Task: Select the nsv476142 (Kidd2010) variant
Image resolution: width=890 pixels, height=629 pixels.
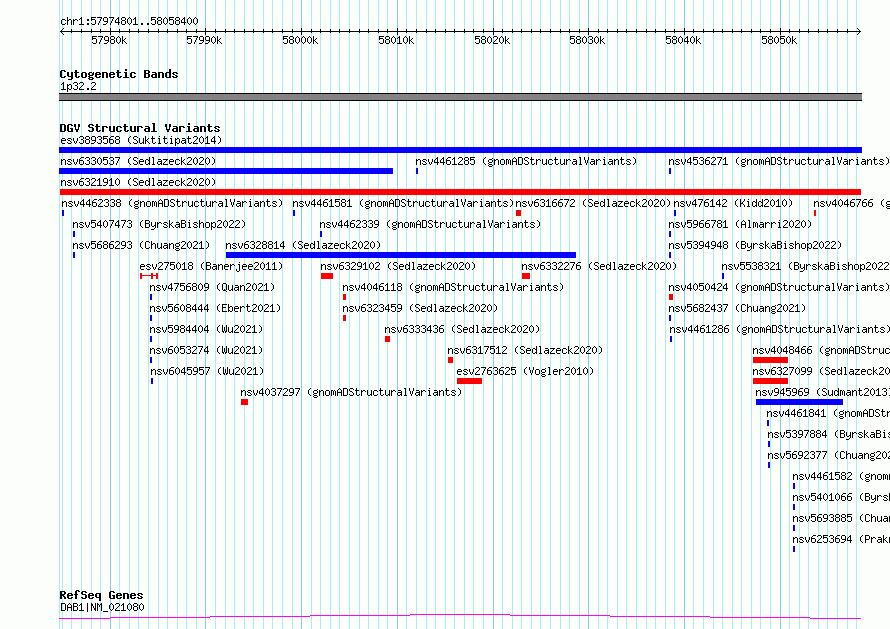Action: pos(733,203)
